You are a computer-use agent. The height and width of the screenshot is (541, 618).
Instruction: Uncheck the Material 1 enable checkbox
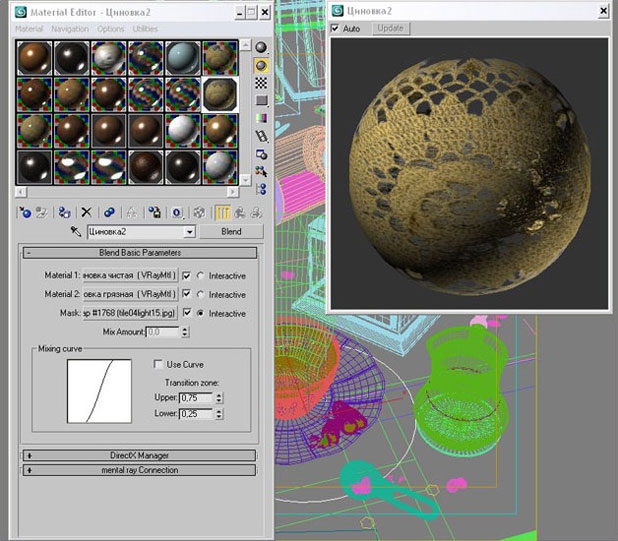(186, 275)
